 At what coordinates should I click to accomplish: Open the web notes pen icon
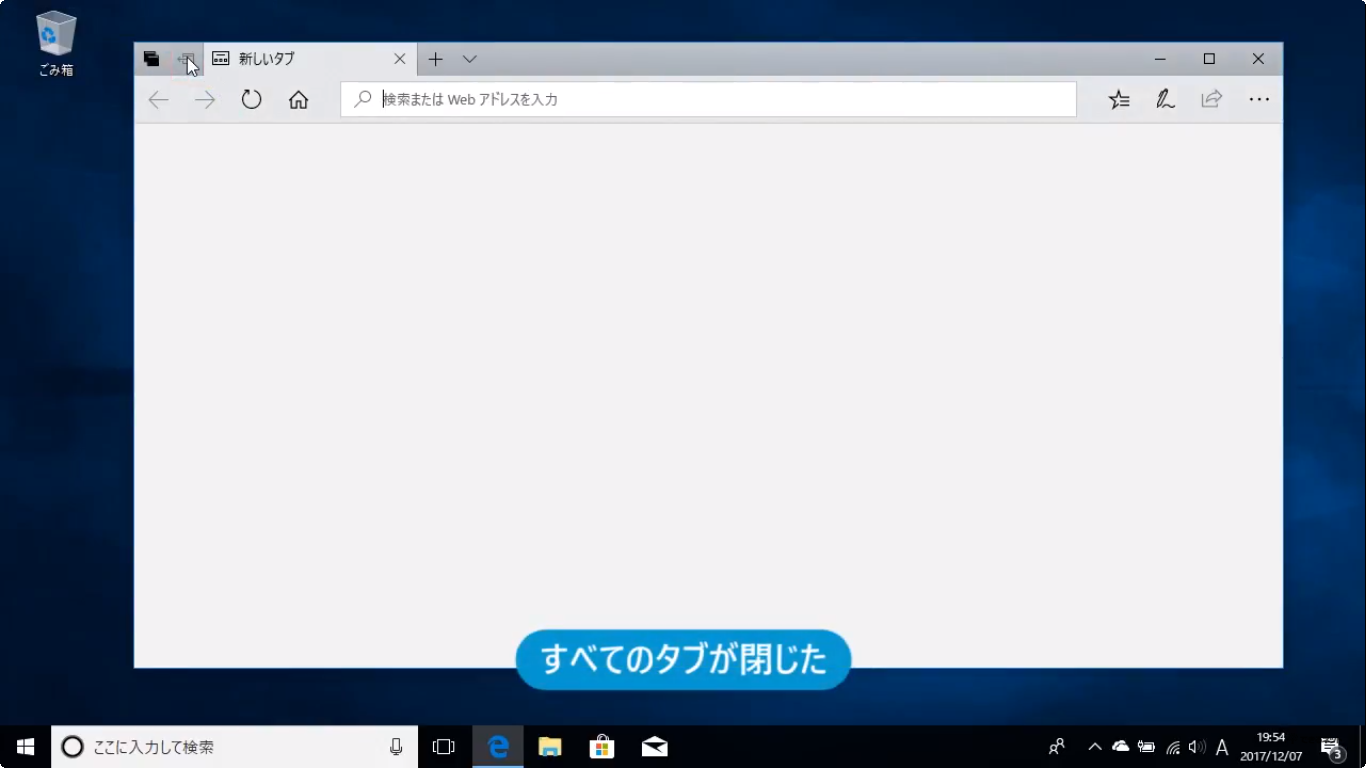click(1165, 99)
